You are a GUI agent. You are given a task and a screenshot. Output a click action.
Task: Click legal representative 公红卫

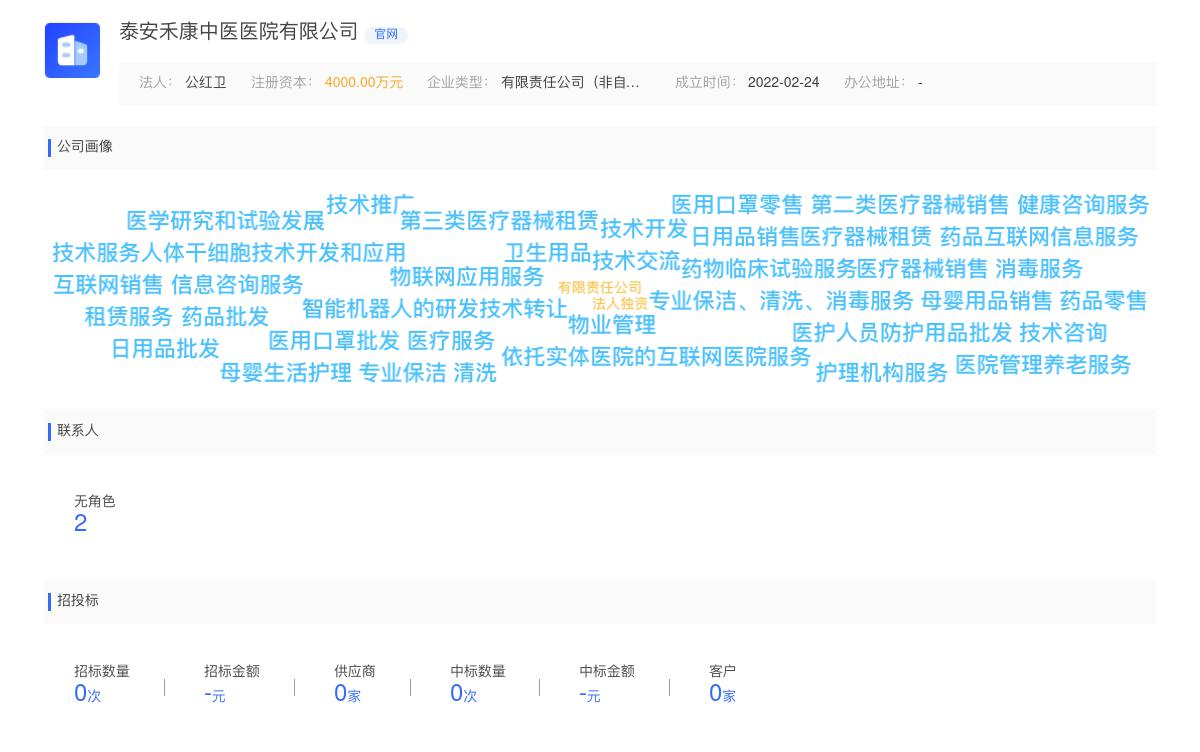coord(206,82)
